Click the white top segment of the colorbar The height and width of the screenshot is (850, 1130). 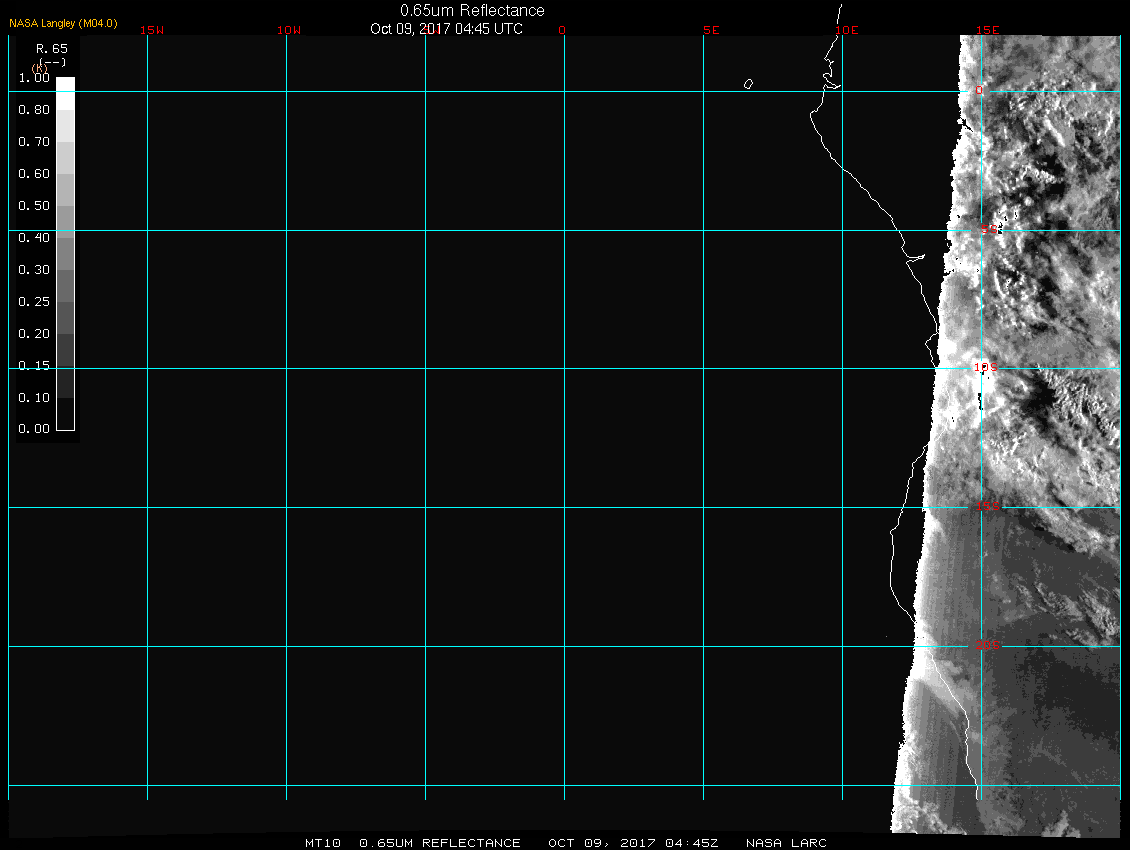coord(65,85)
